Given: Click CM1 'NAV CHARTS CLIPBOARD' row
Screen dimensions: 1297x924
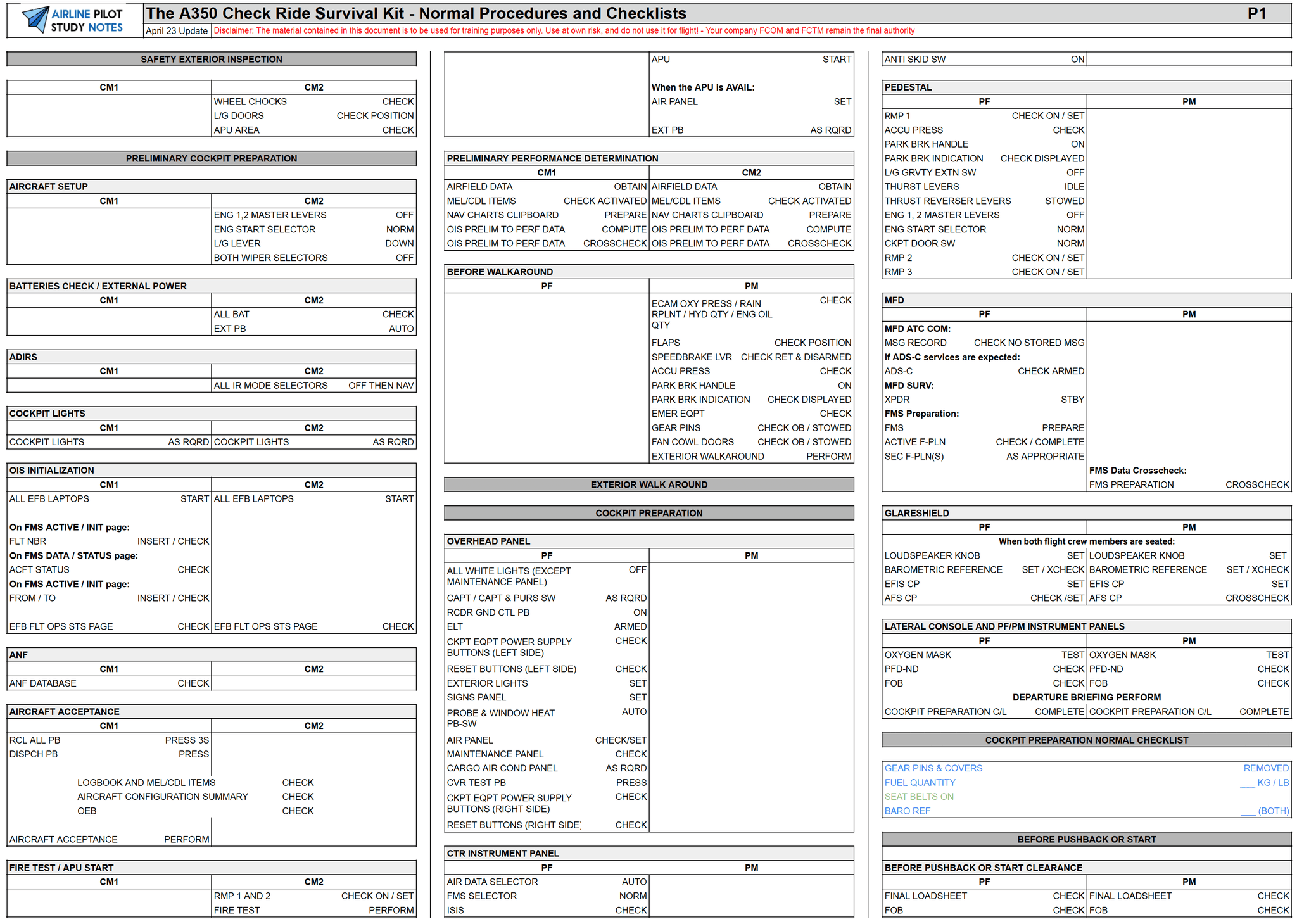Looking at the screenshot, I should [x=547, y=215].
